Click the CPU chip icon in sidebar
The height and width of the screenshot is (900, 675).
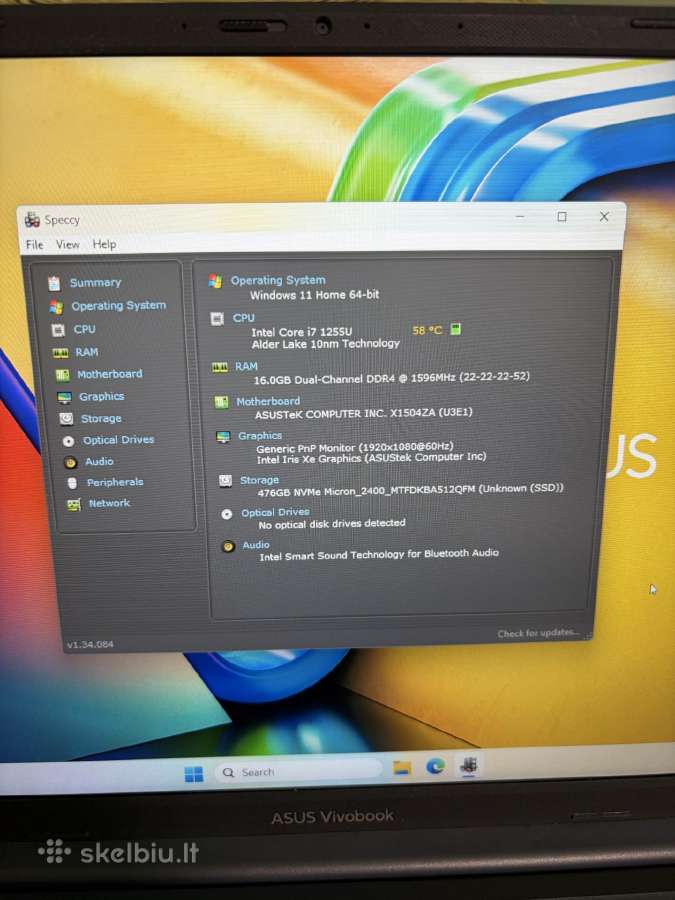pos(58,330)
